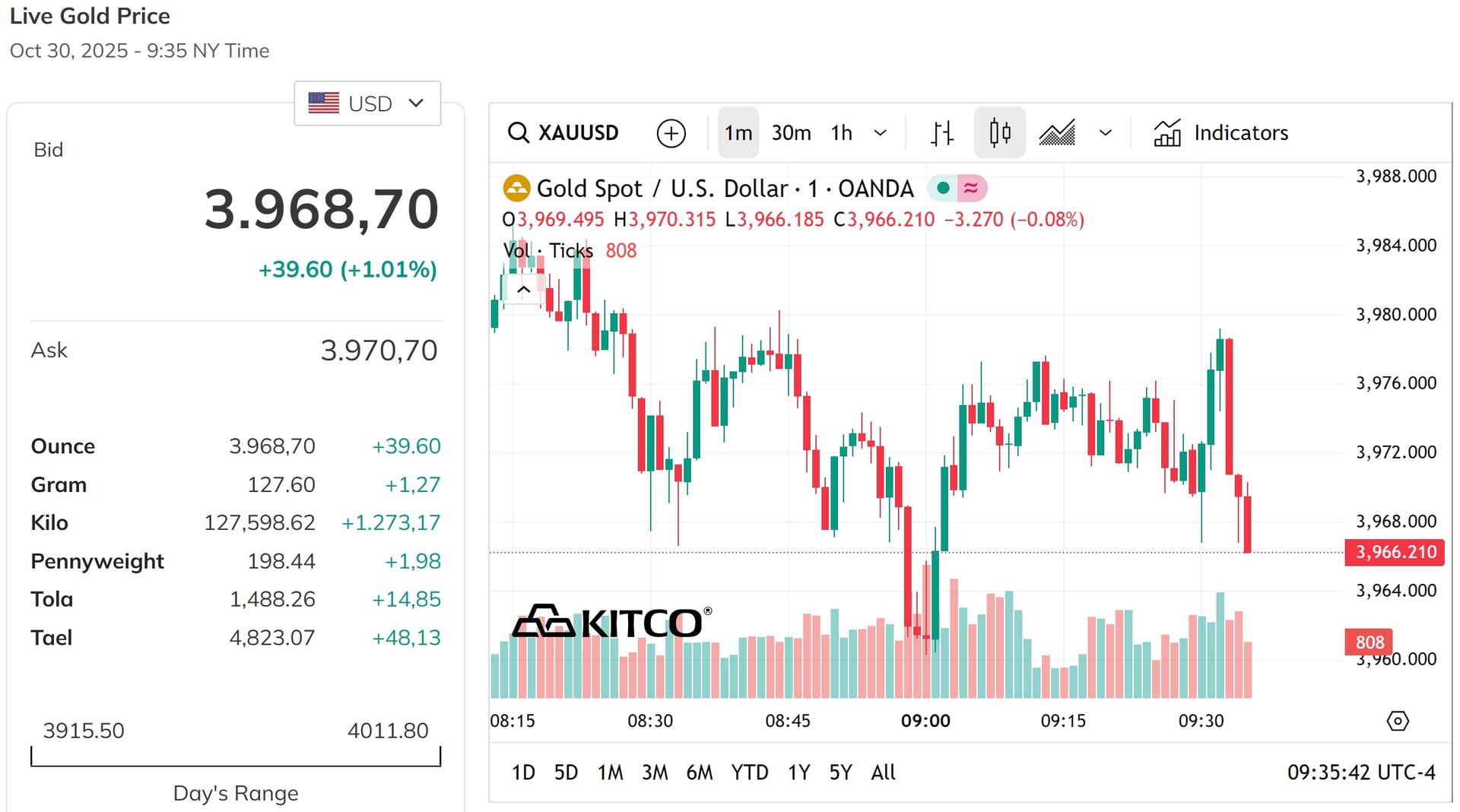
Task: Open Indicators panel
Action: [1220, 133]
